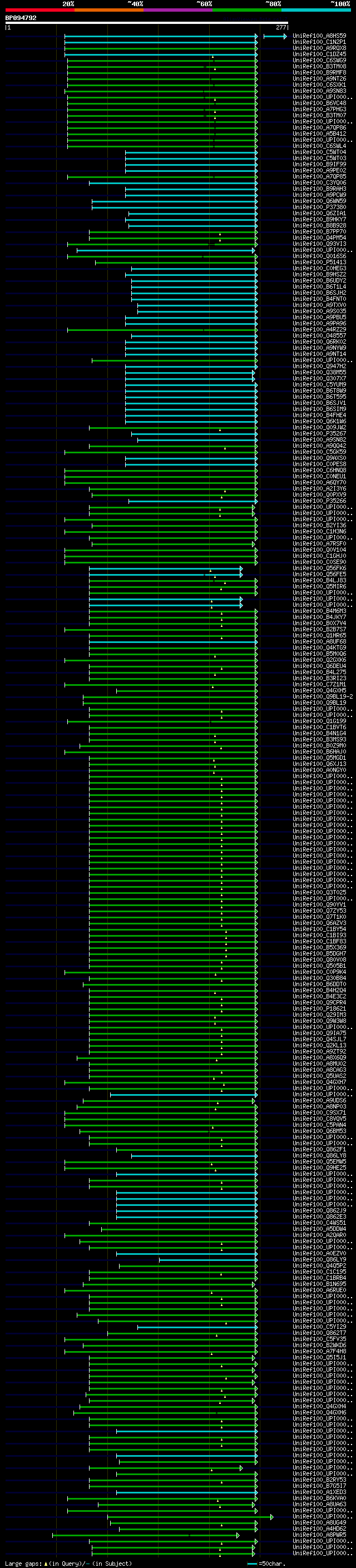The height and width of the screenshot is (1568, 356).
Task: Select the UniRef100_B4FNT0 label
Action: pyautogui.click(x=319, y=299)
